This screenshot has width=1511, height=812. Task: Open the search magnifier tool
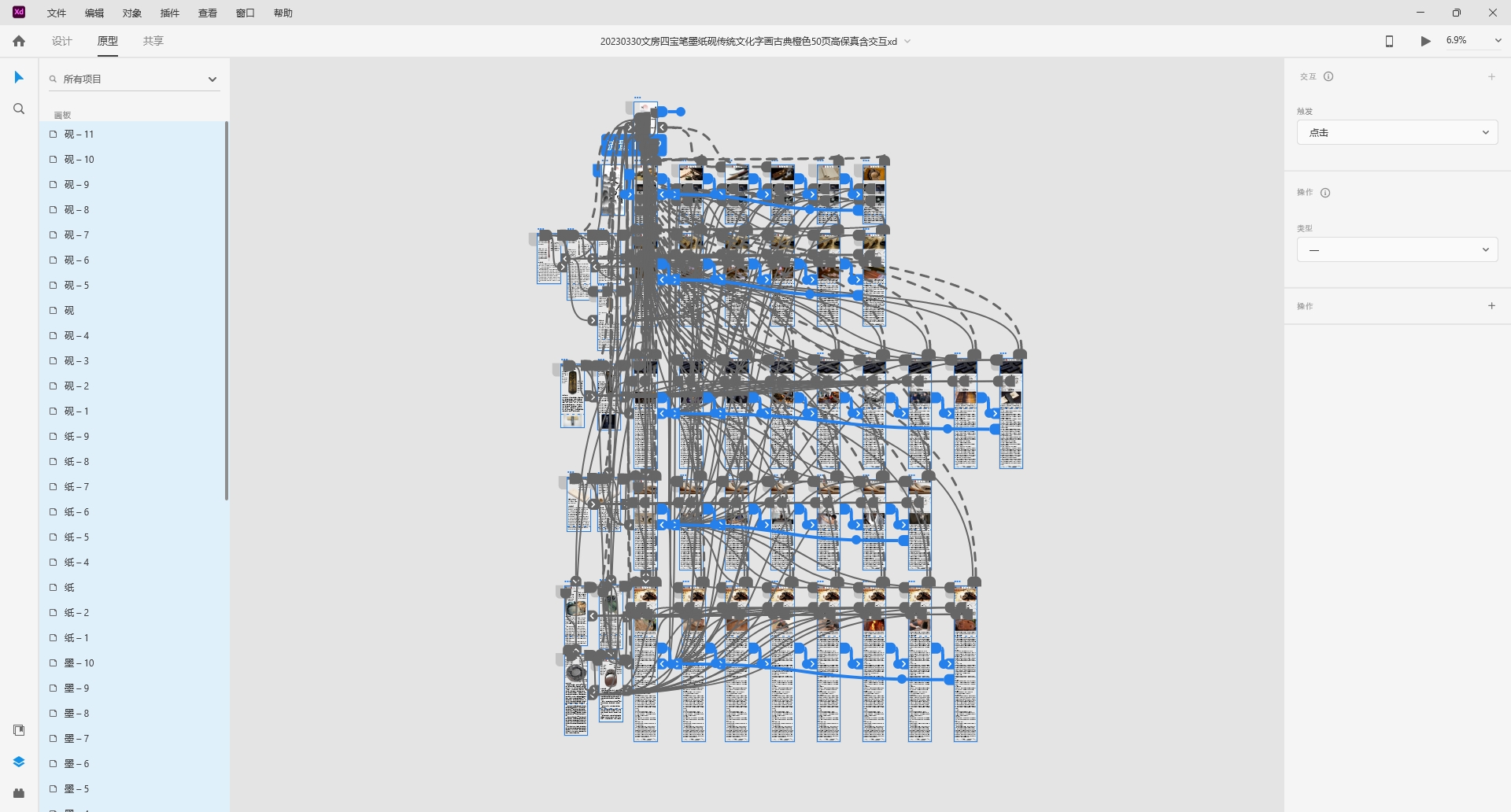[x=19, y=109]
